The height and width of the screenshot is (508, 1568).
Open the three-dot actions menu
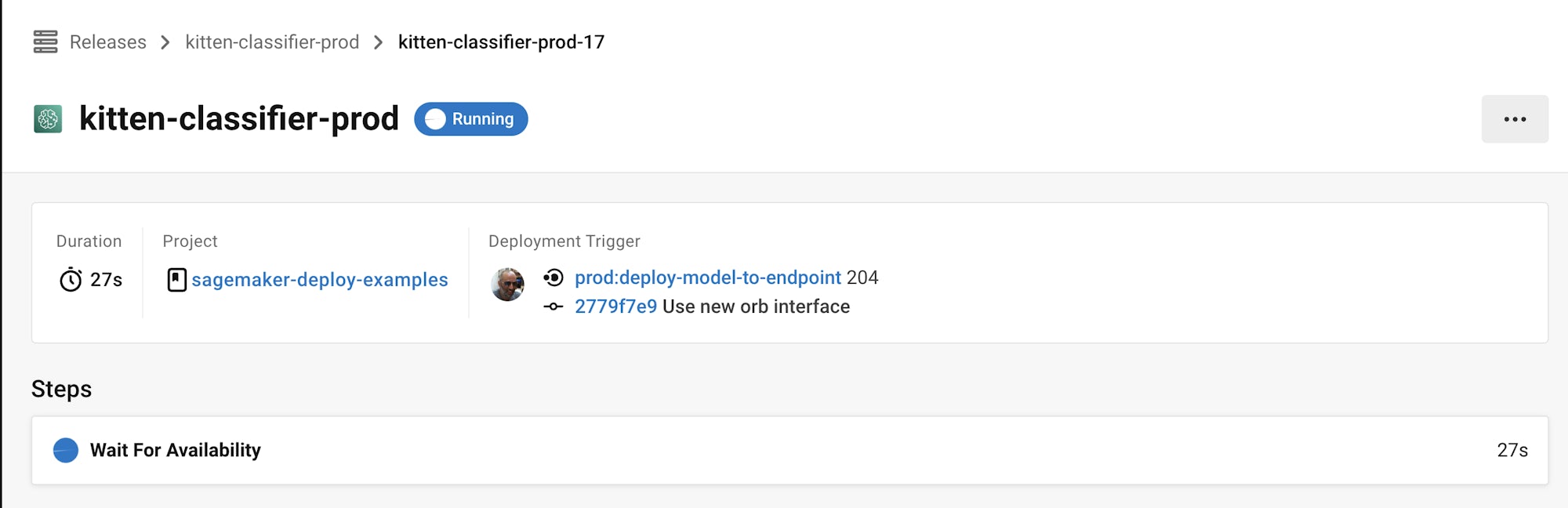click(1515, 119)
